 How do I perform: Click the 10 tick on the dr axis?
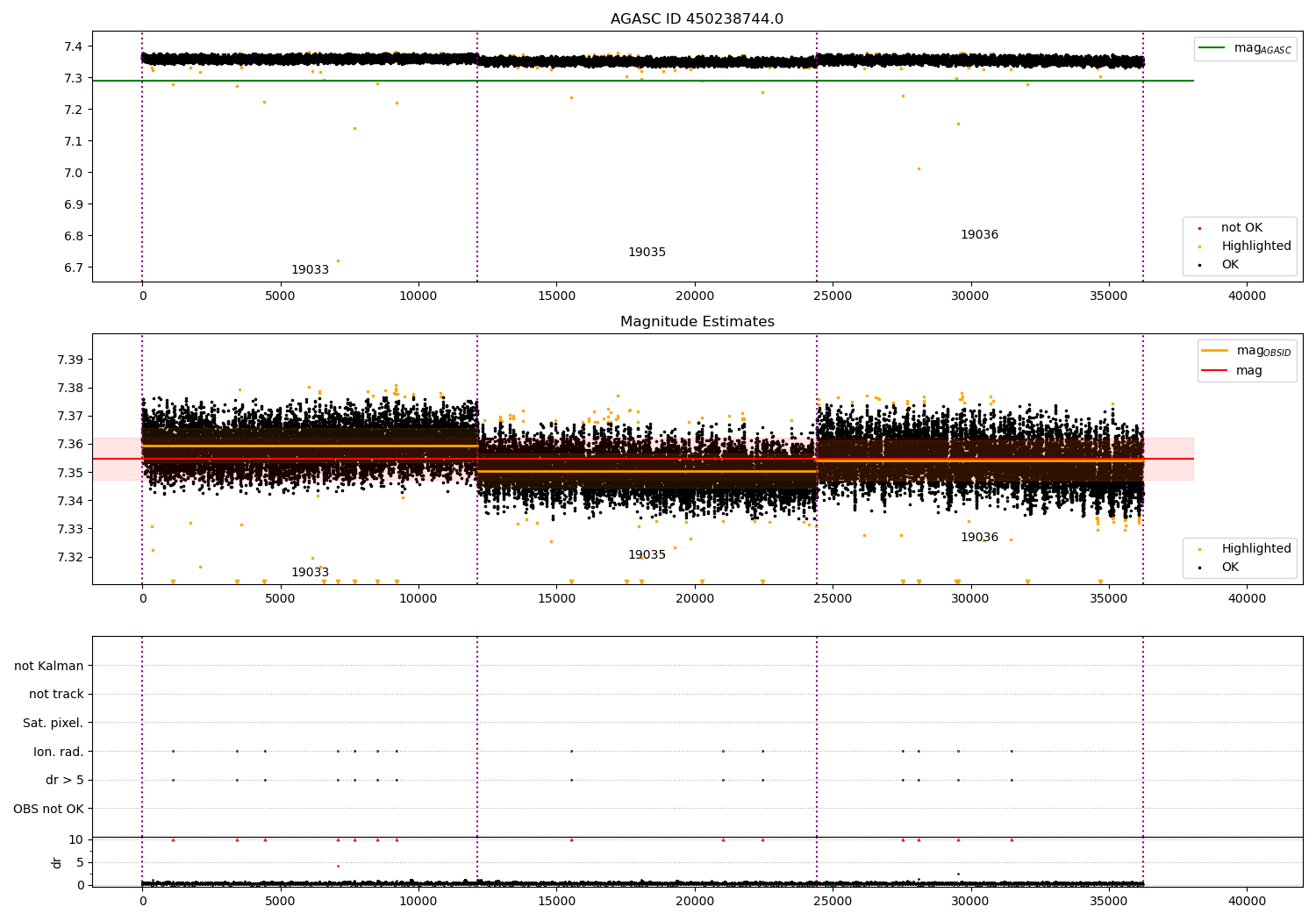[76, 839]
